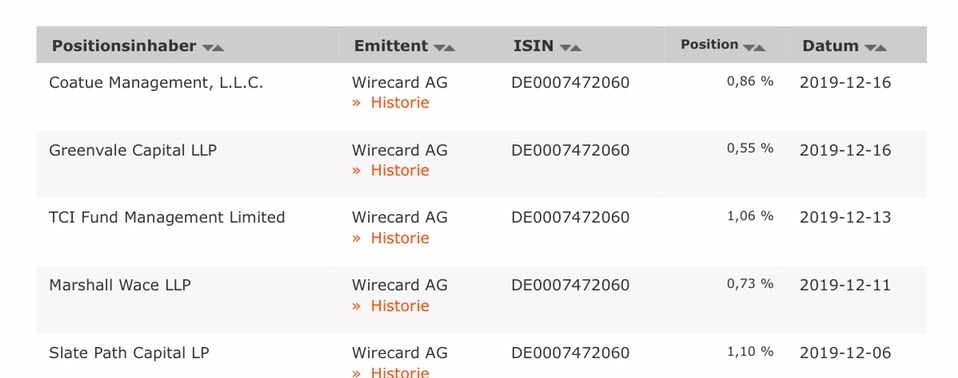Open Historie link for Greenvale Capital
The image size is (958, 378).
[x=391, y=170]
